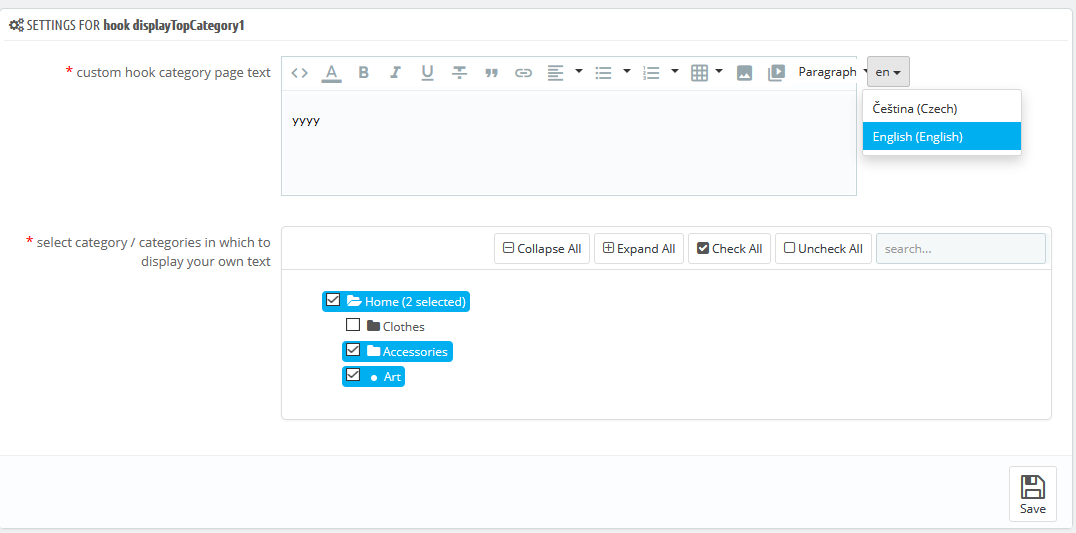The width and height of the screenshot is (1076, 533).
Task: Click Check All button
Action: pyautogui.click(x=729, y=248)
